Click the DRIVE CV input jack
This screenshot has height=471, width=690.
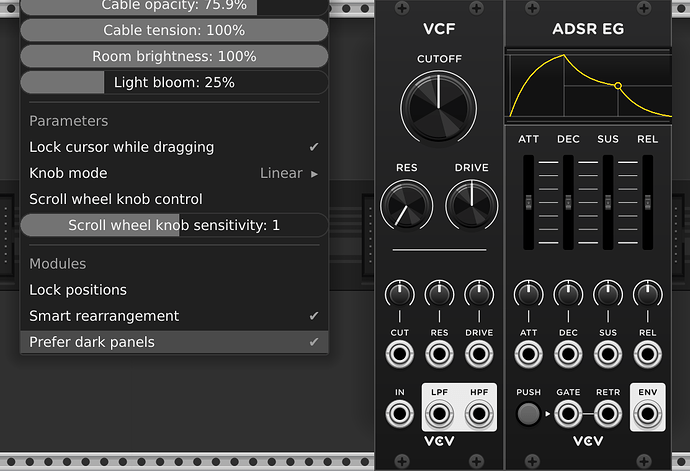click(x=479, y=354)
